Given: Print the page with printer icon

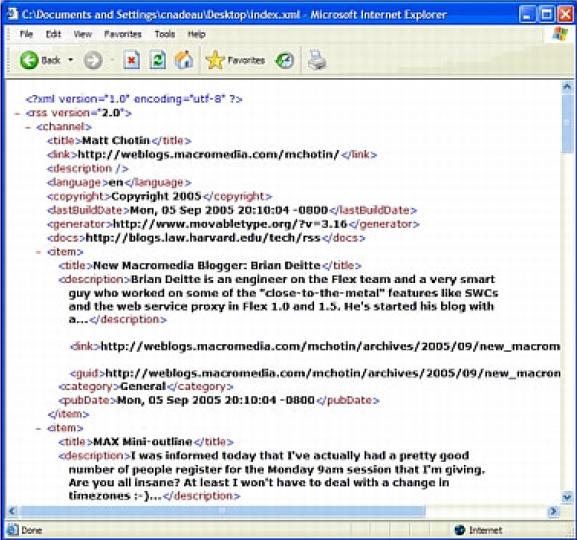Looking at the screenshot, I should click(x=317, y=60).
